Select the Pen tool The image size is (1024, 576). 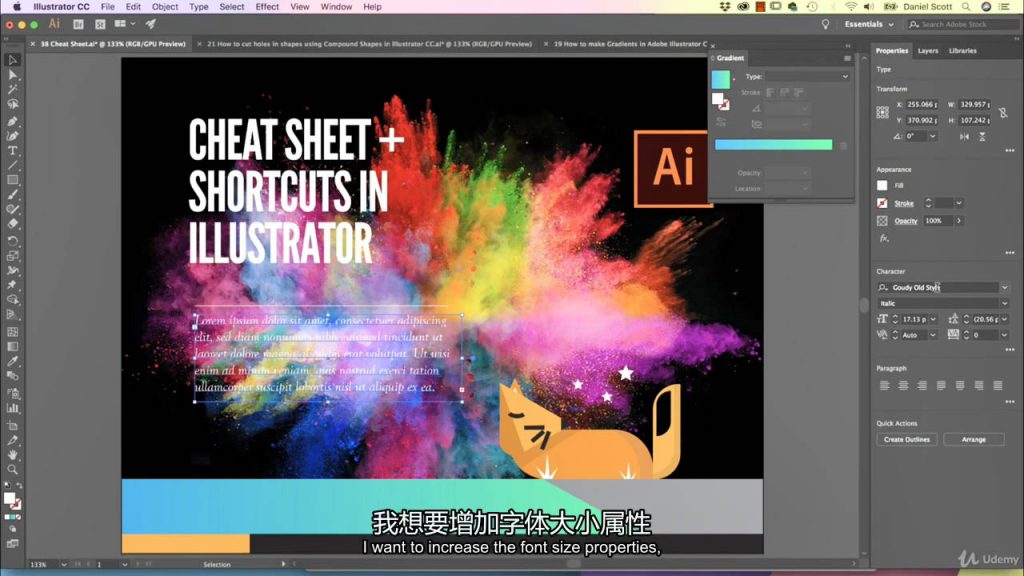(12, 121)
